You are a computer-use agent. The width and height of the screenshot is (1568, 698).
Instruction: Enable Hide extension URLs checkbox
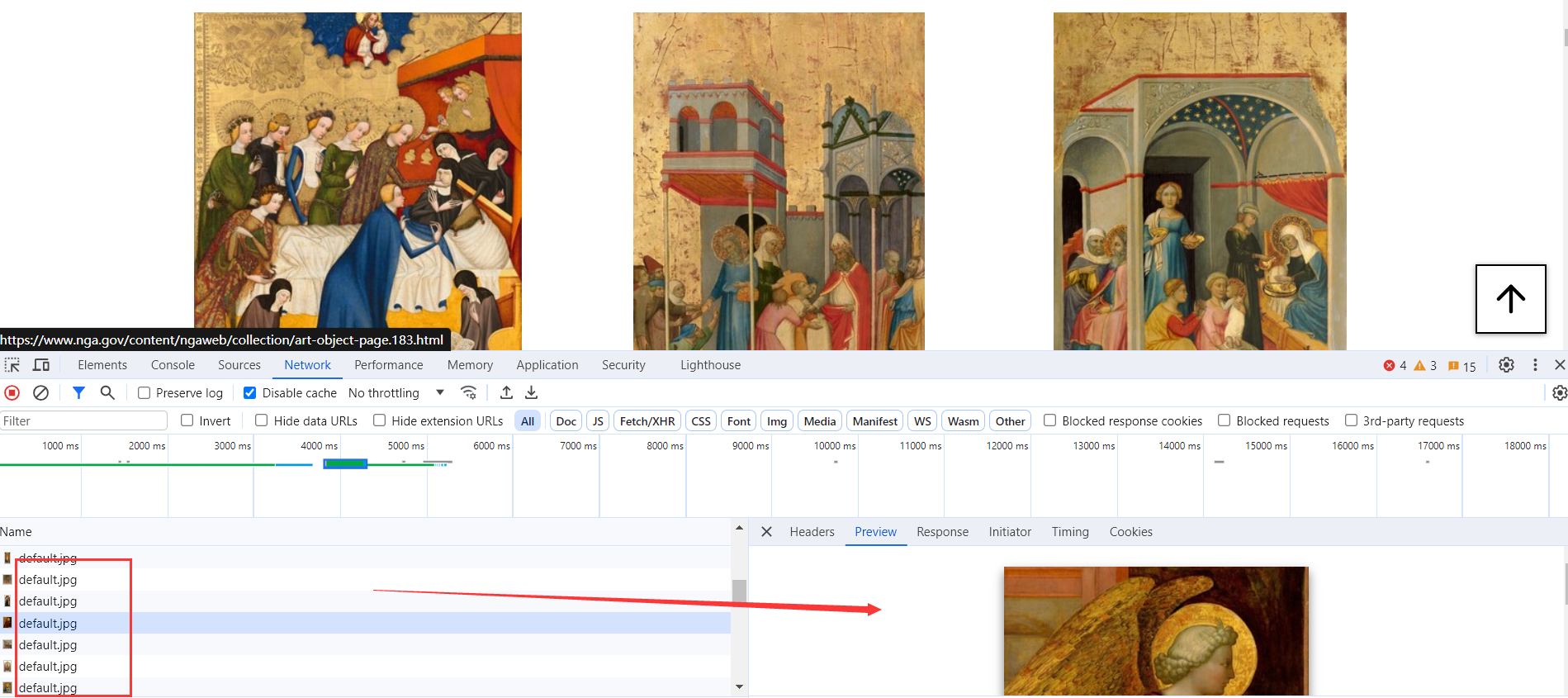[x=380, y=420]
